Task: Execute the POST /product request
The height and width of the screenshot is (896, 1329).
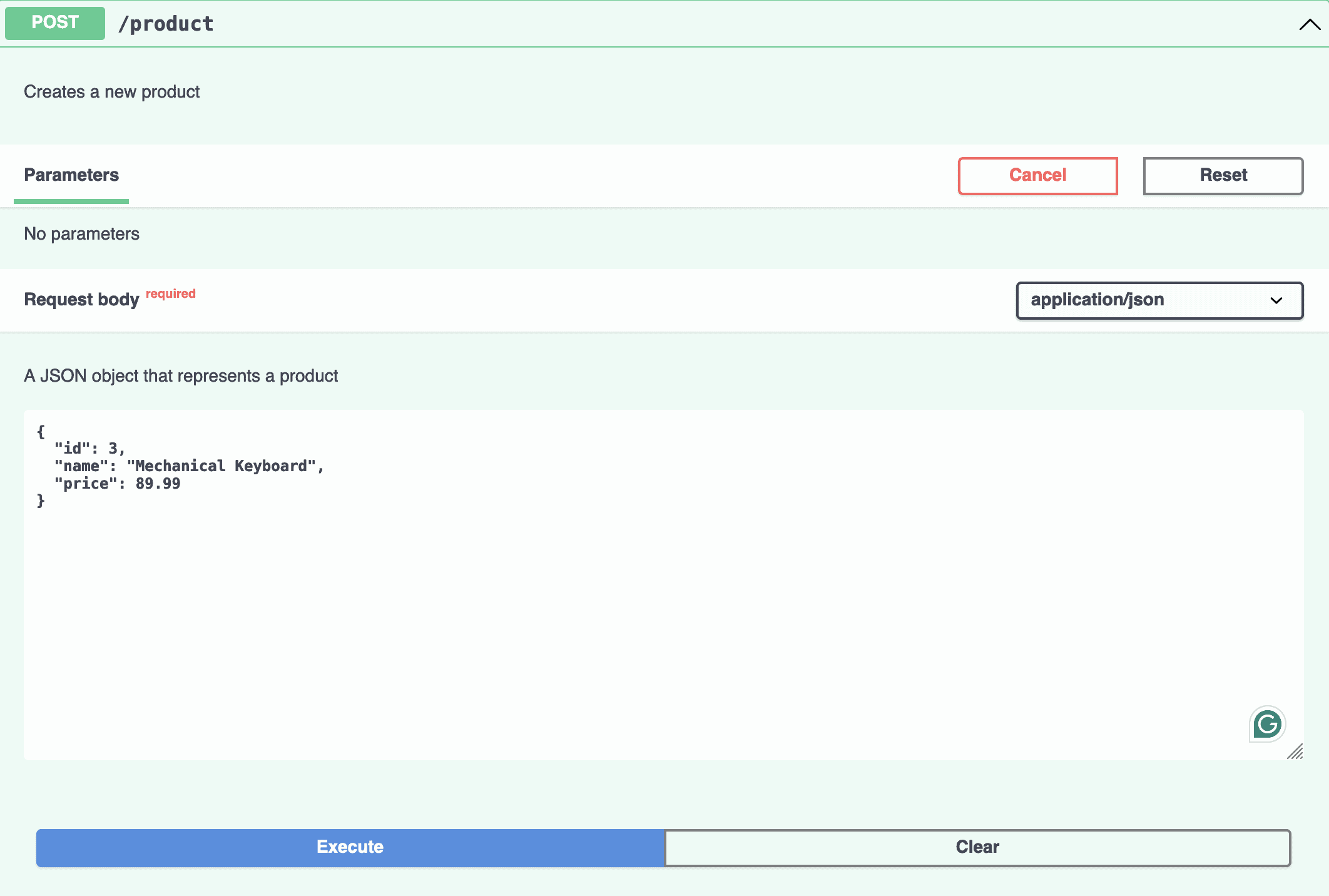Action: tap(350, 847)
